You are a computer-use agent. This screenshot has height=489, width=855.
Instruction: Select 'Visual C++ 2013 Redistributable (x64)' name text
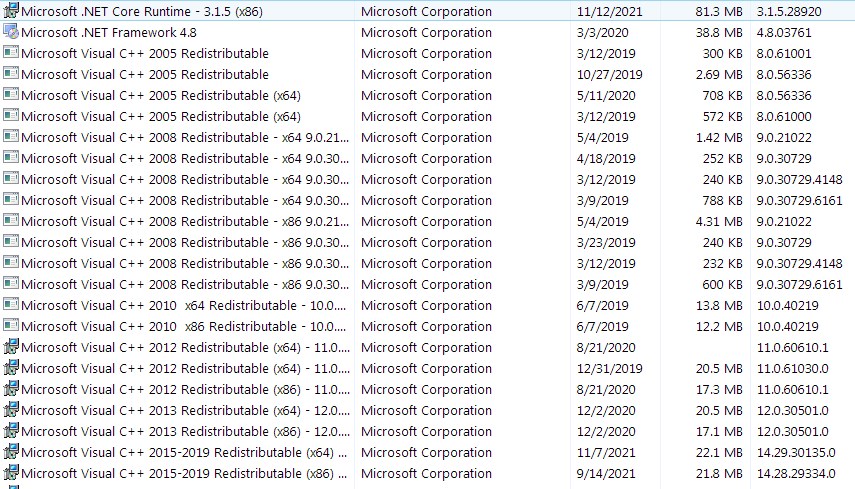184,410
